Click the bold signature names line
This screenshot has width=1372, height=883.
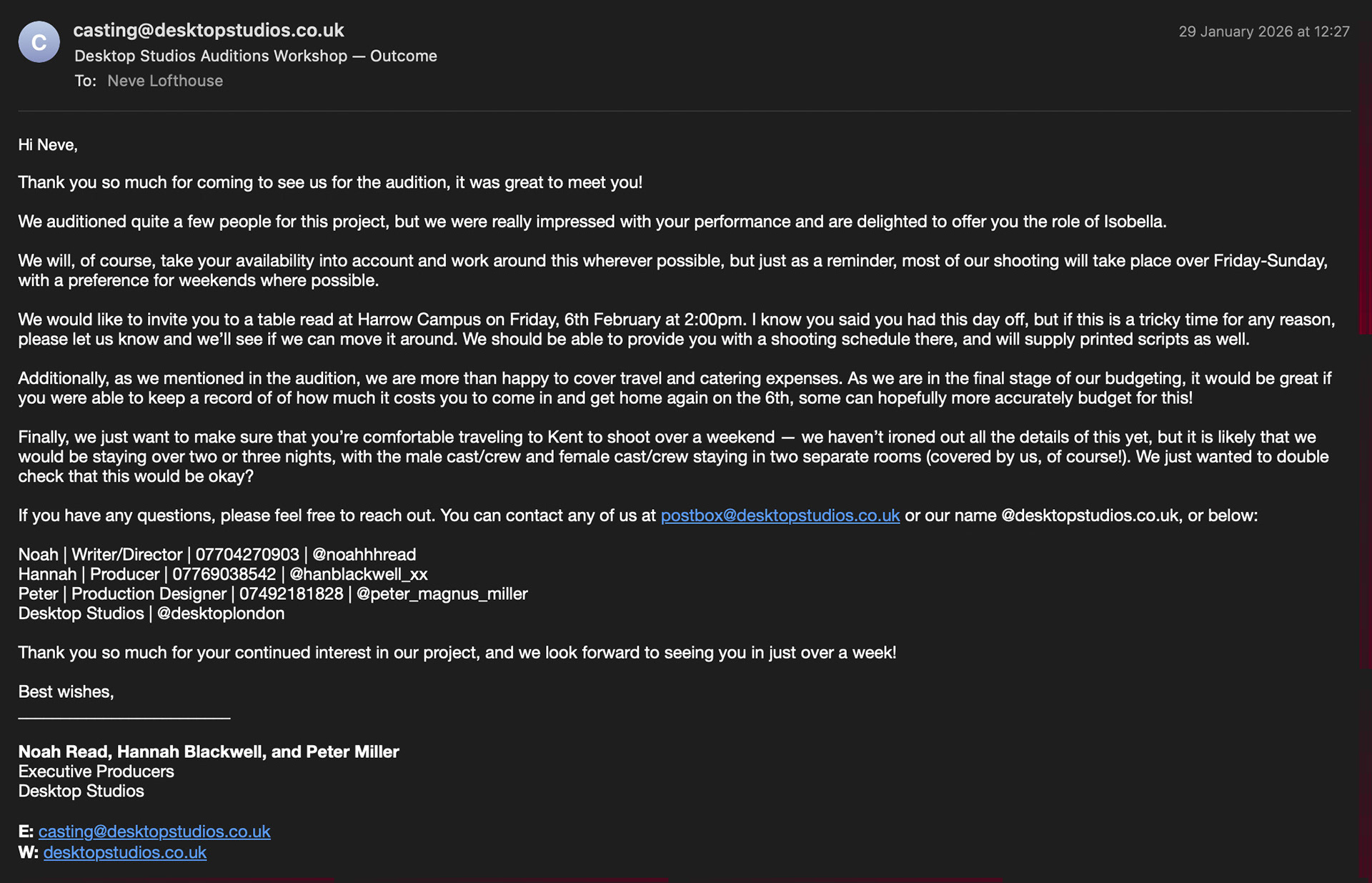point(209,752)
